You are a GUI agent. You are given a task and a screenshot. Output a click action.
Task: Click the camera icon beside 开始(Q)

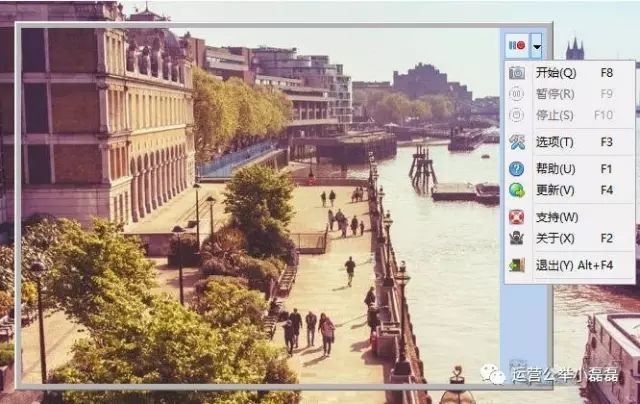(517, 73)
